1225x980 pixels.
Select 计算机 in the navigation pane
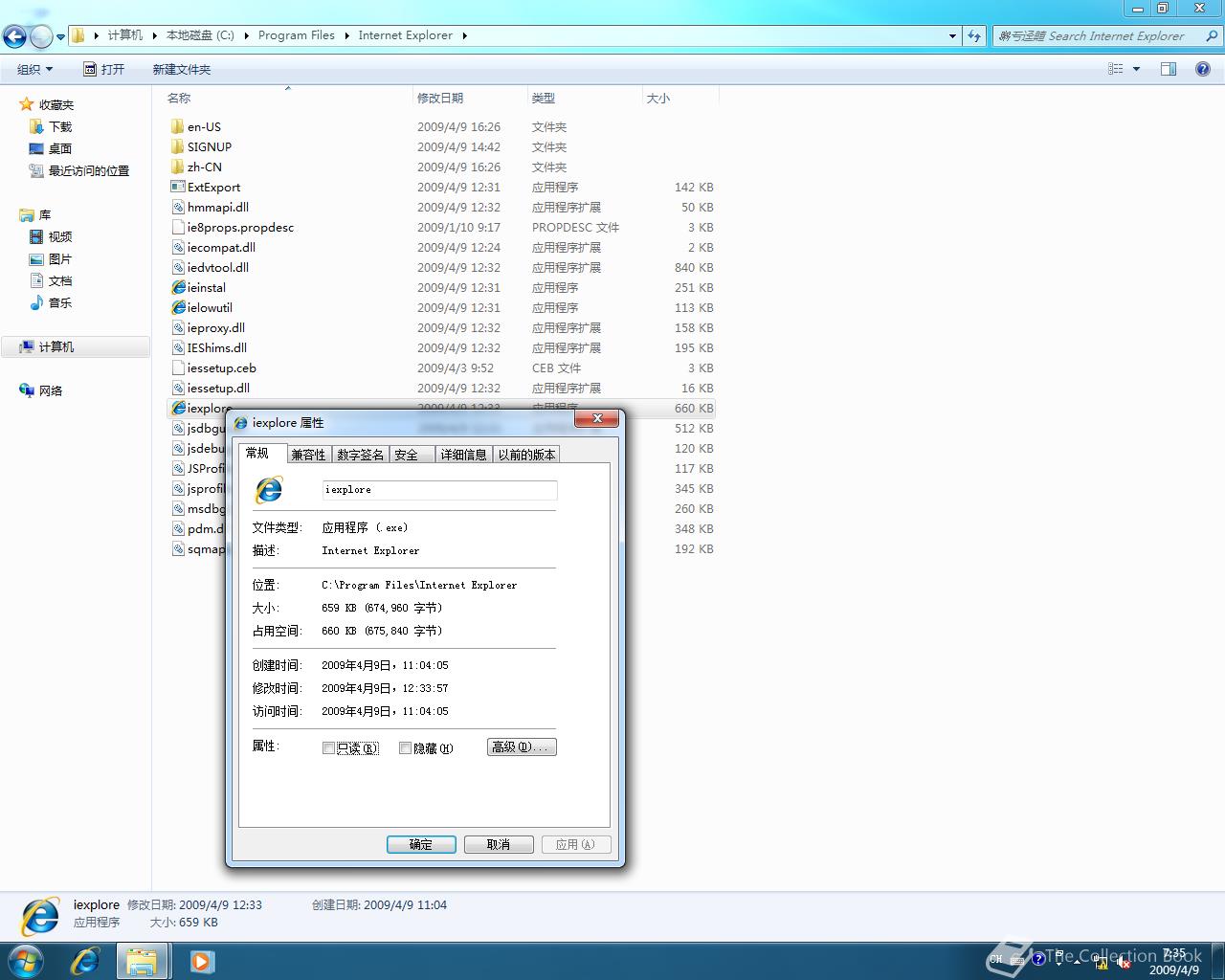tap(56, 346)
